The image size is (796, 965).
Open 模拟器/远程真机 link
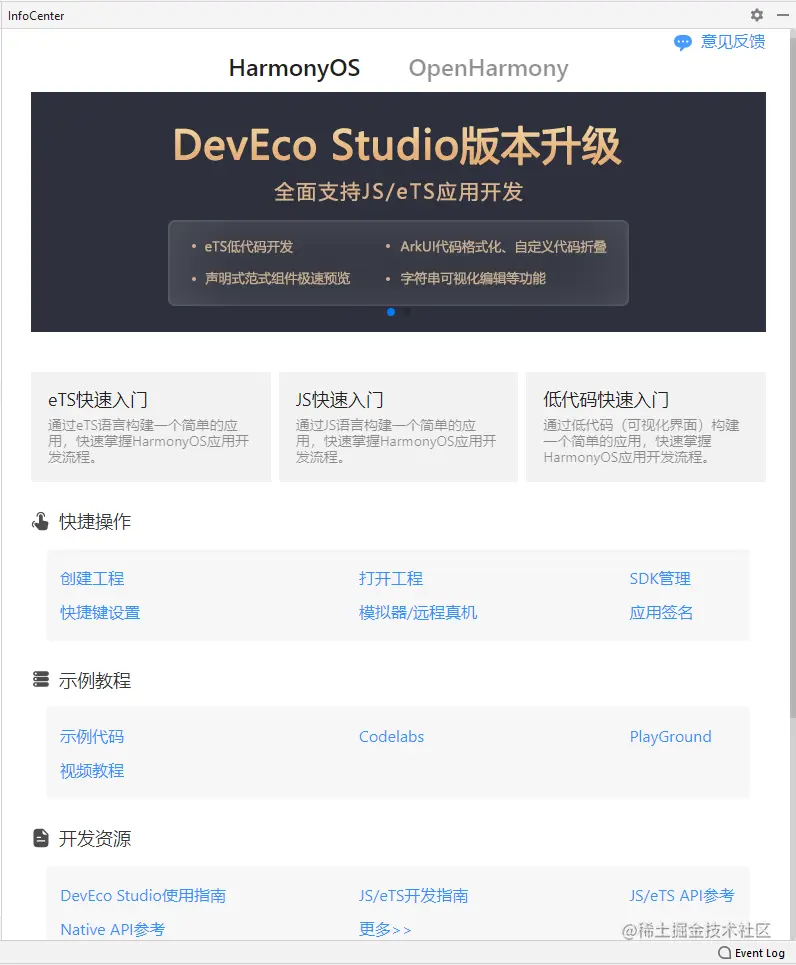click(418, 612)
